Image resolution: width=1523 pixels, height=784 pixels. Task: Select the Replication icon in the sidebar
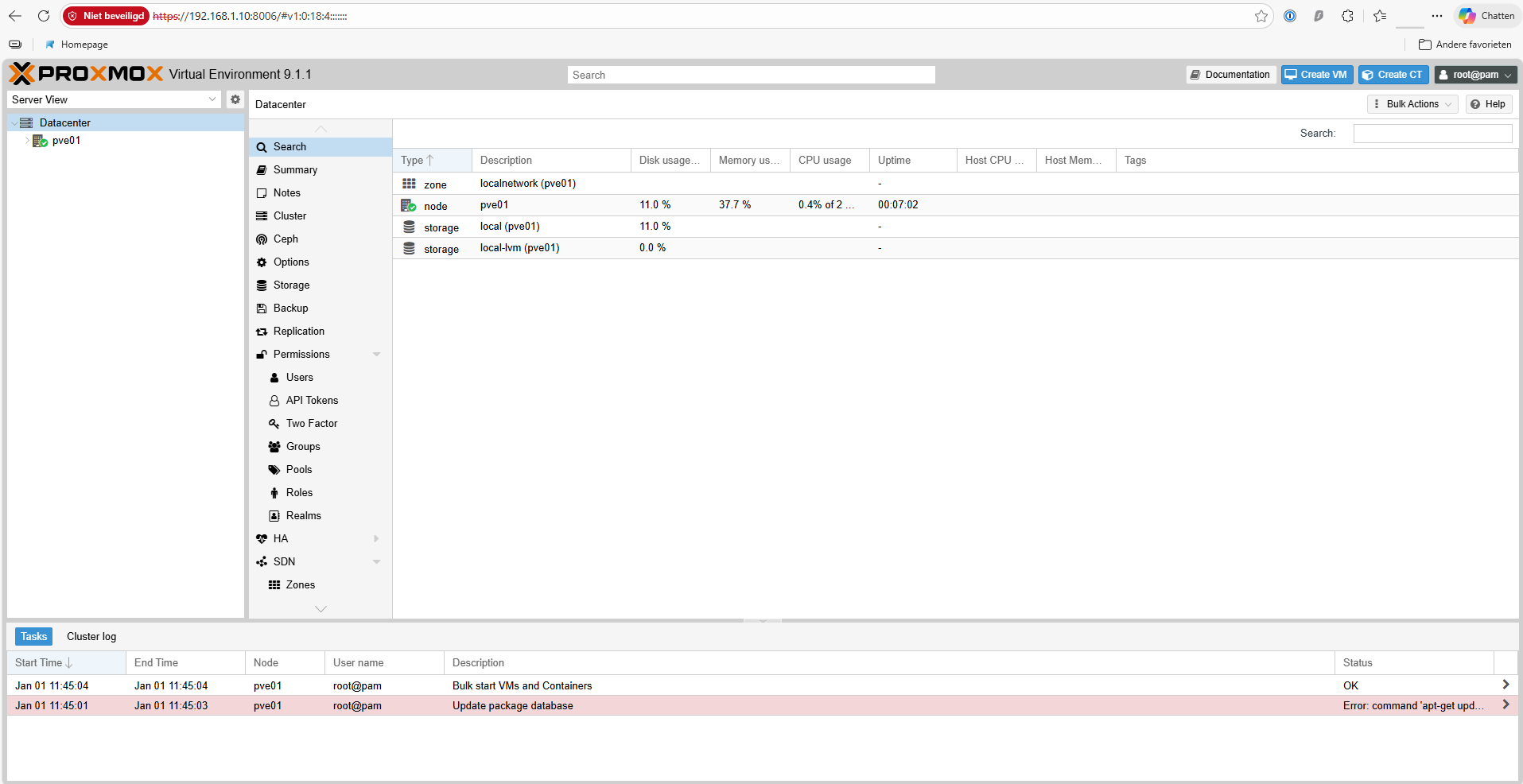point(262,331)
